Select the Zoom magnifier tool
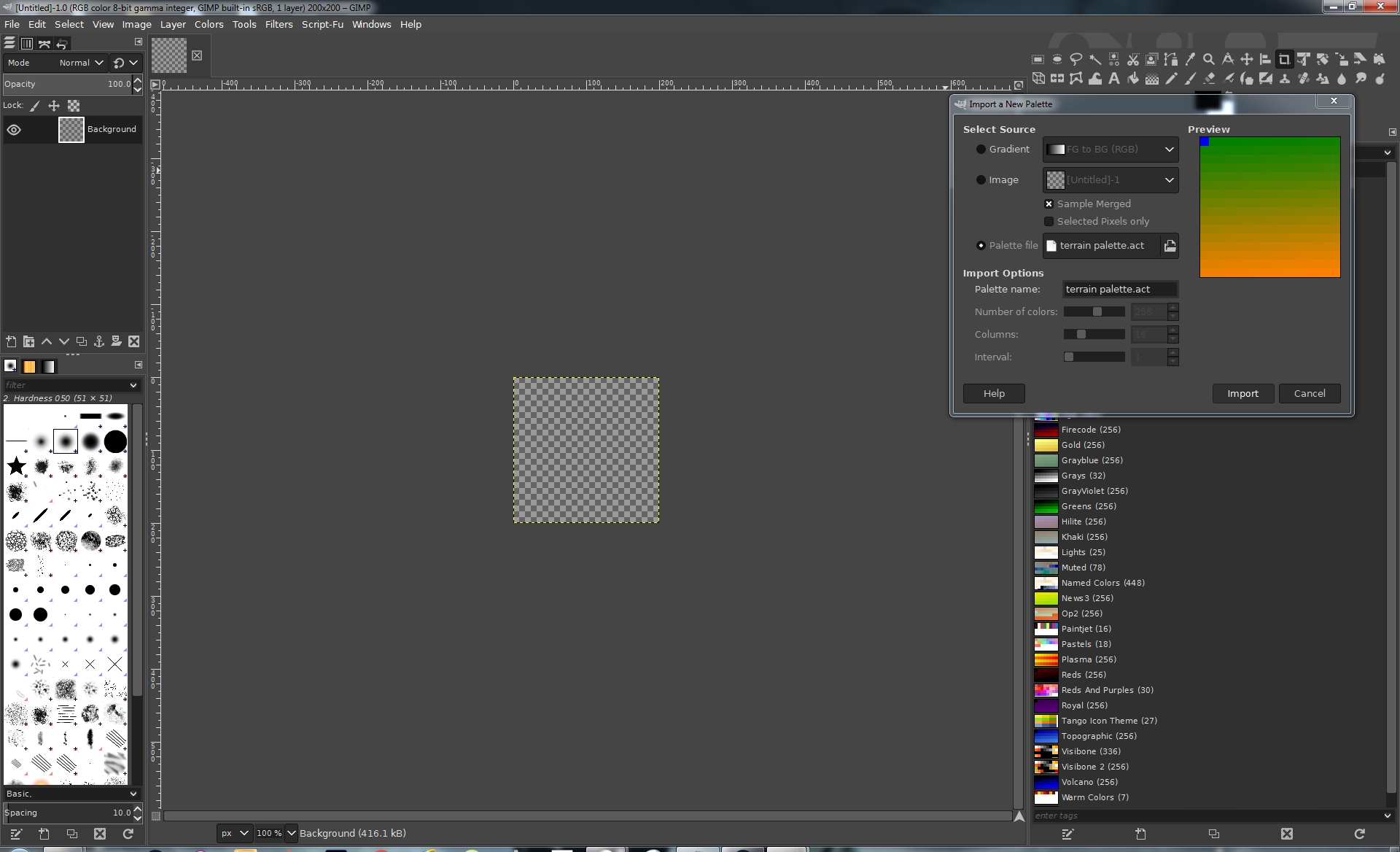 (x=1209, y=59)
